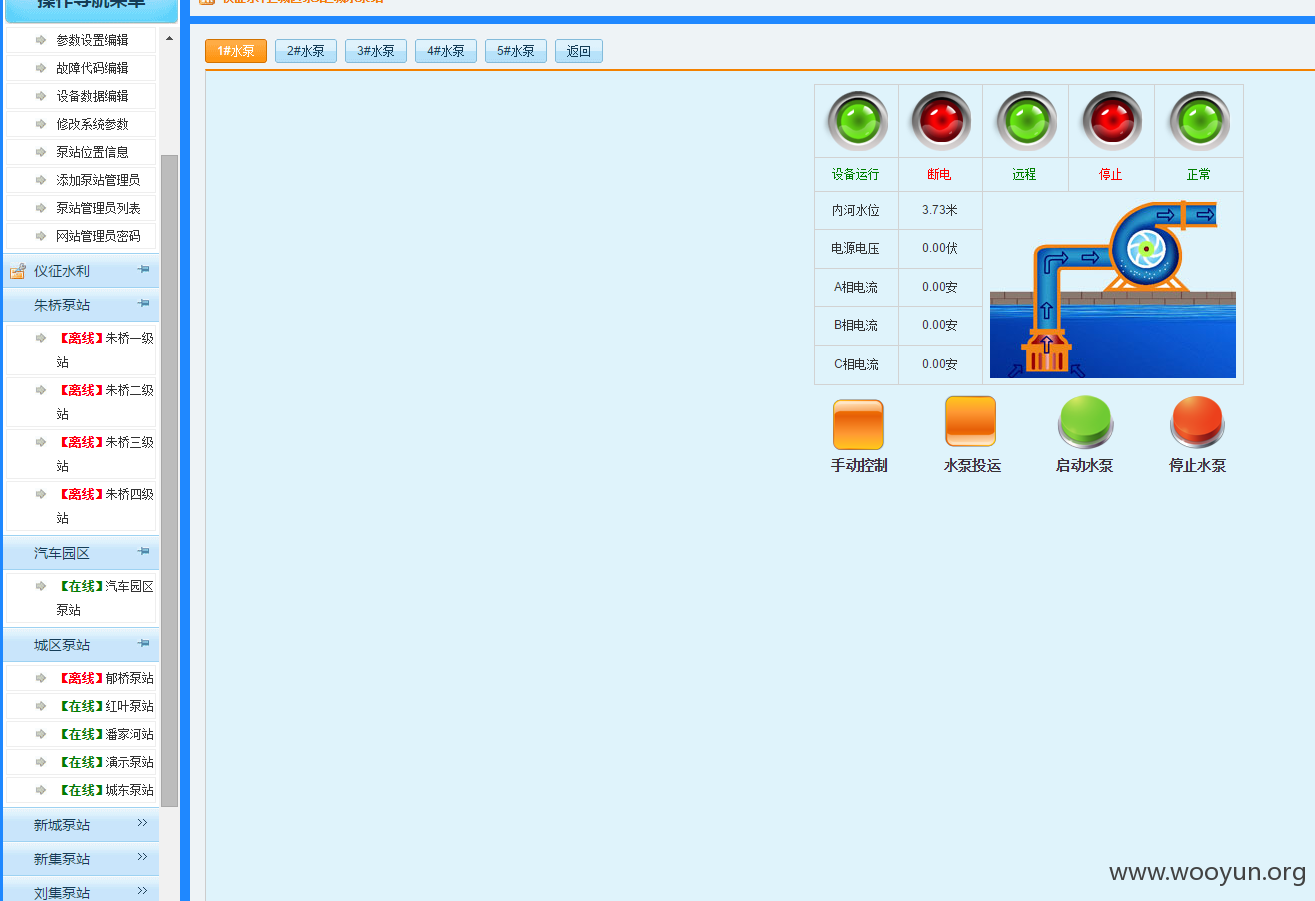Image resolution: width=1315 pixels, height=901 pixels.
Task: Collapse the 仪征水利 section pin
Action: (x=143, y=269)
